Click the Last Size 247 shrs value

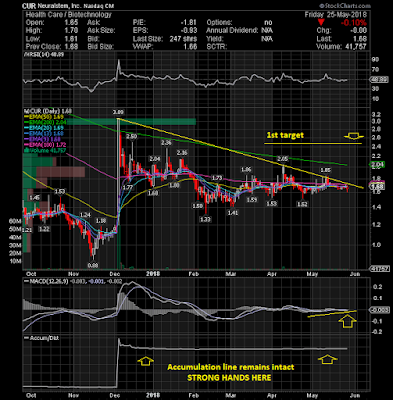pyautogui.click(x=183, y=39)
